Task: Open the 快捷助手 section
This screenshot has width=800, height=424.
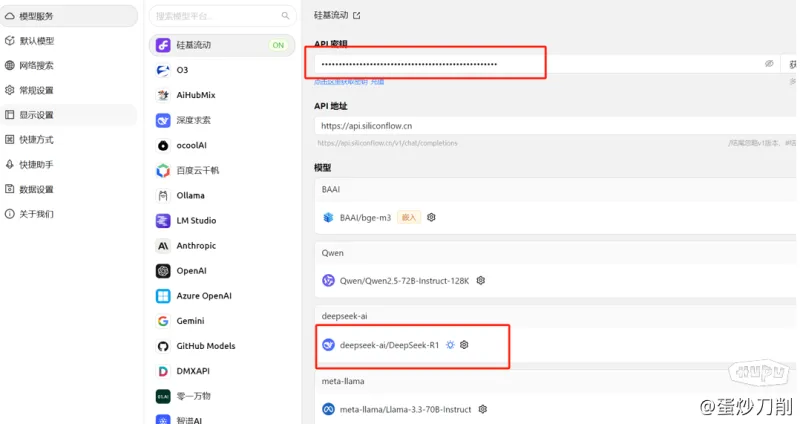Action: pyautogui.click(x=69, y=164)
